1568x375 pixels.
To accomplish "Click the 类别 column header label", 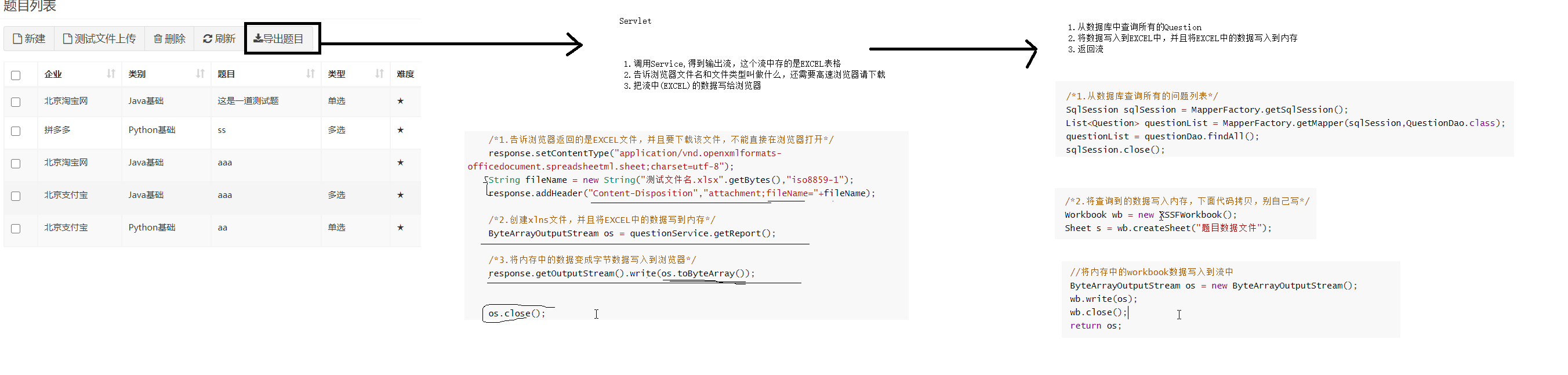I will (137, 74).
